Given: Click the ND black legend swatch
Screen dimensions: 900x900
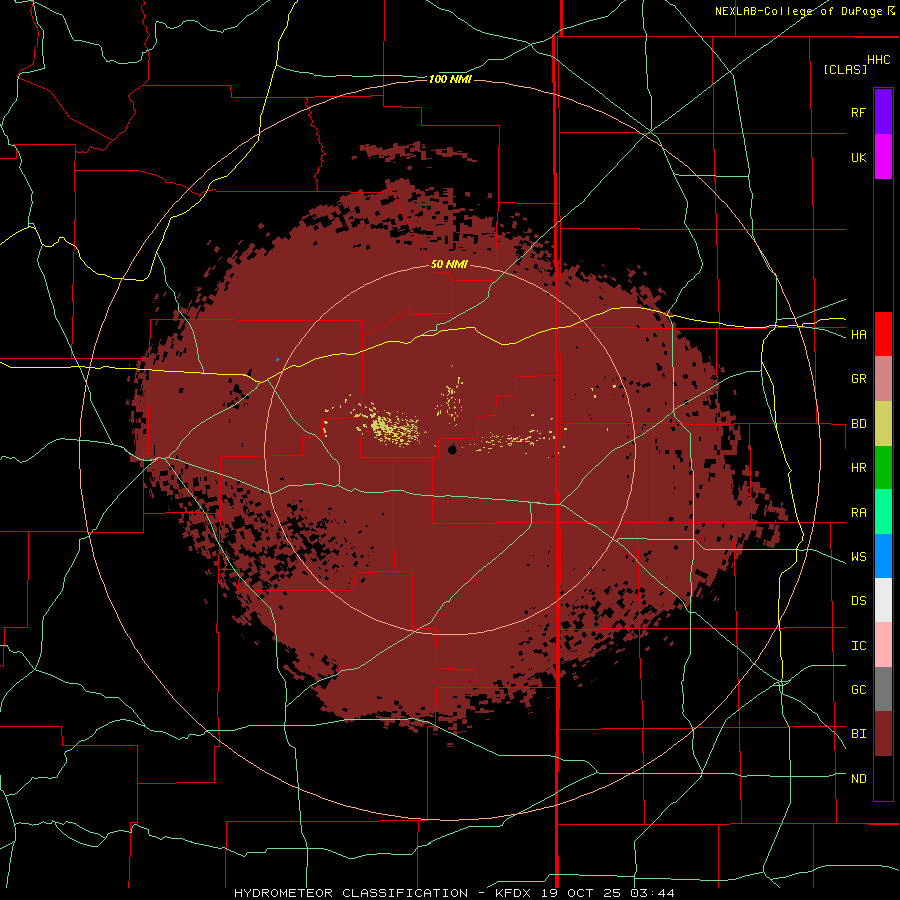Looking at the screenshot, I should (883, 778).
